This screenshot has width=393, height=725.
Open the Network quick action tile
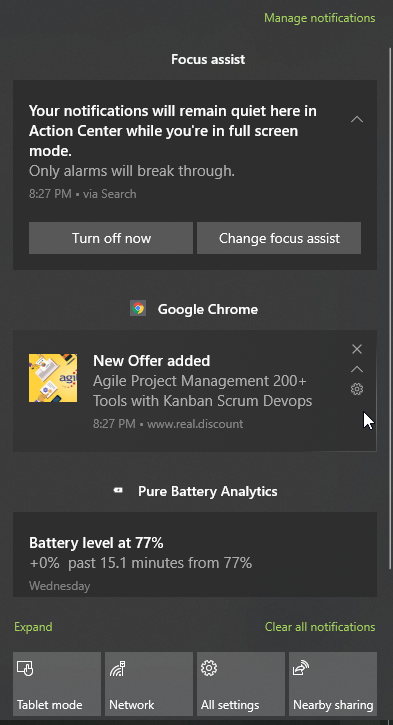click(149, 684)
